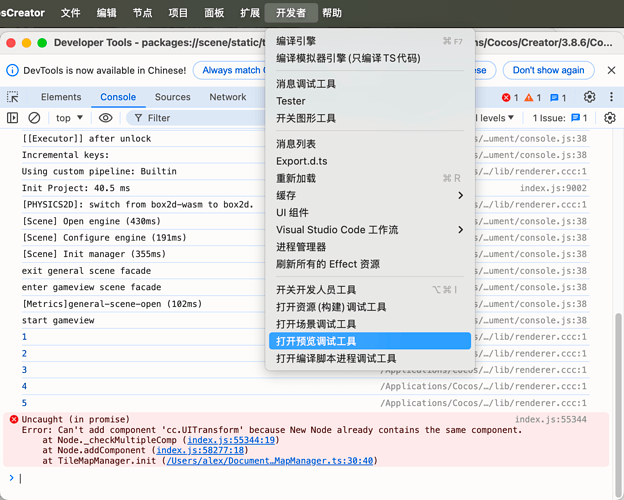Open DevTools settings gear in tab bar
624x500 pixels.
(x=589, y=97)
